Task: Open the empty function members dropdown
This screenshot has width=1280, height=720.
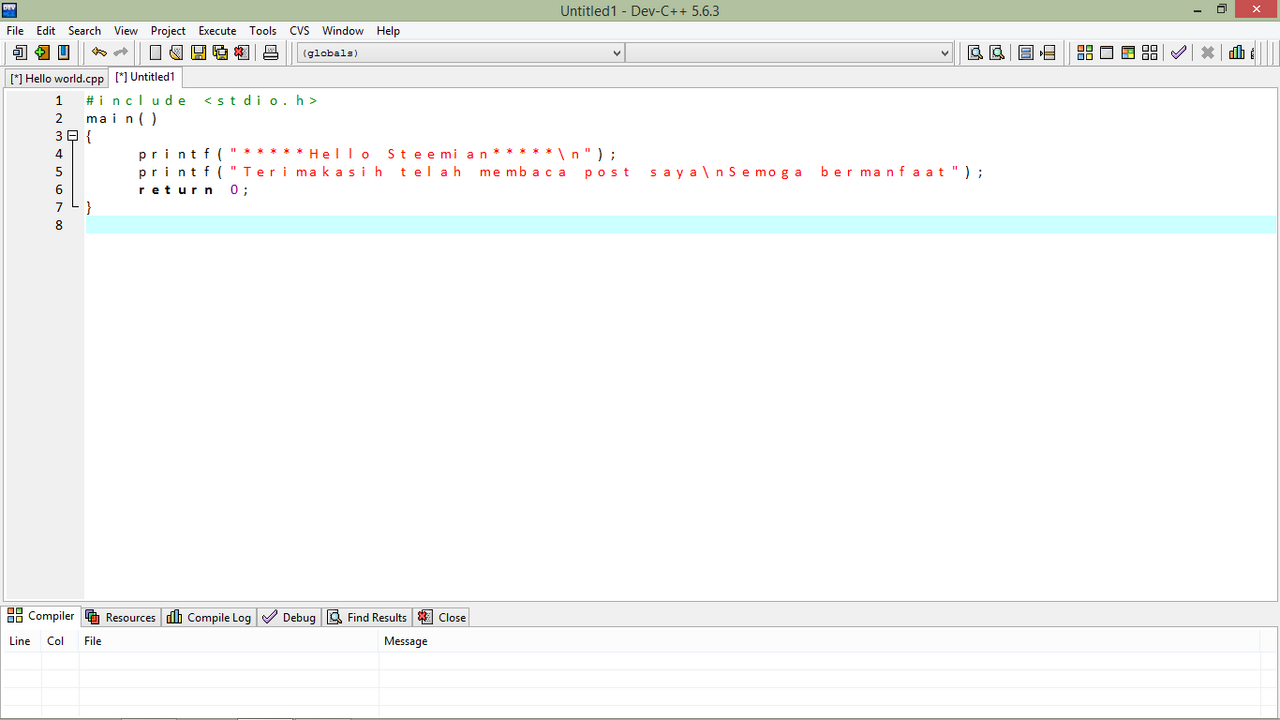Action: pyautogui.click(x=789, y=53)
